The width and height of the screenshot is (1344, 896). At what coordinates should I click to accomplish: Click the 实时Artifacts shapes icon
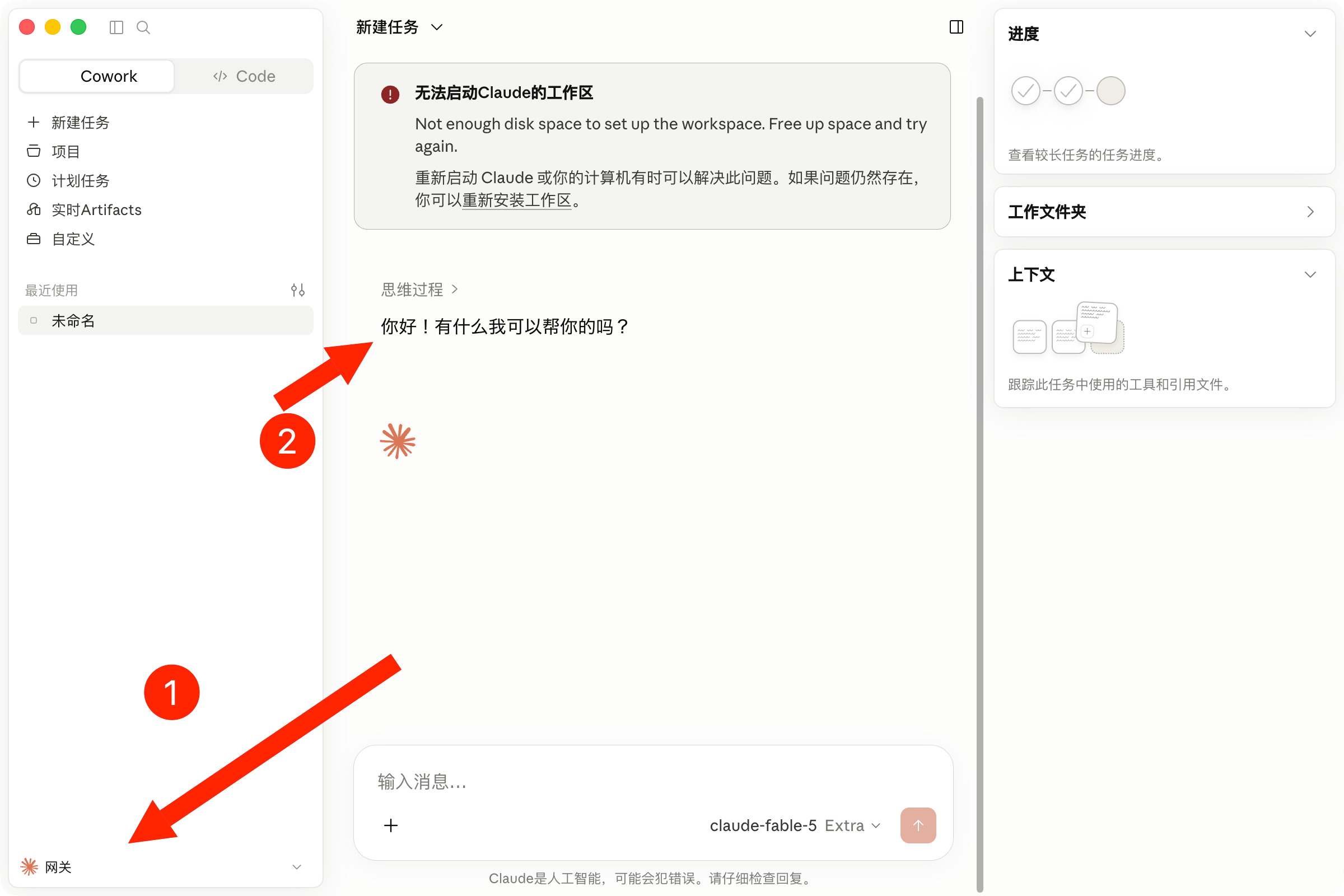point(34,209)
